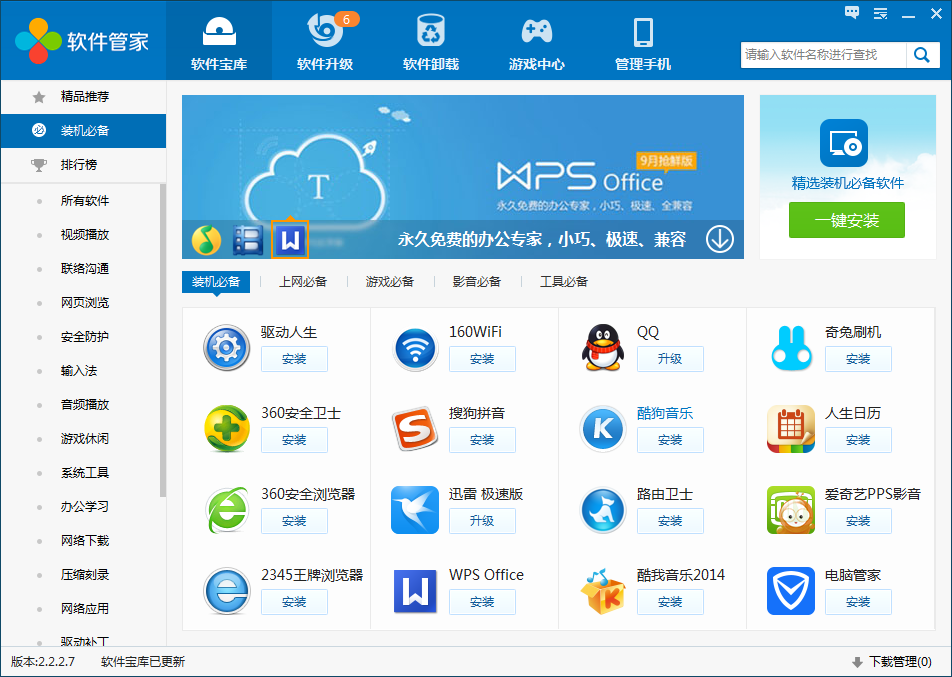Click the 搜狗拼音 icon
Screen dimensions: 952x677
click(x=415, y=429)
